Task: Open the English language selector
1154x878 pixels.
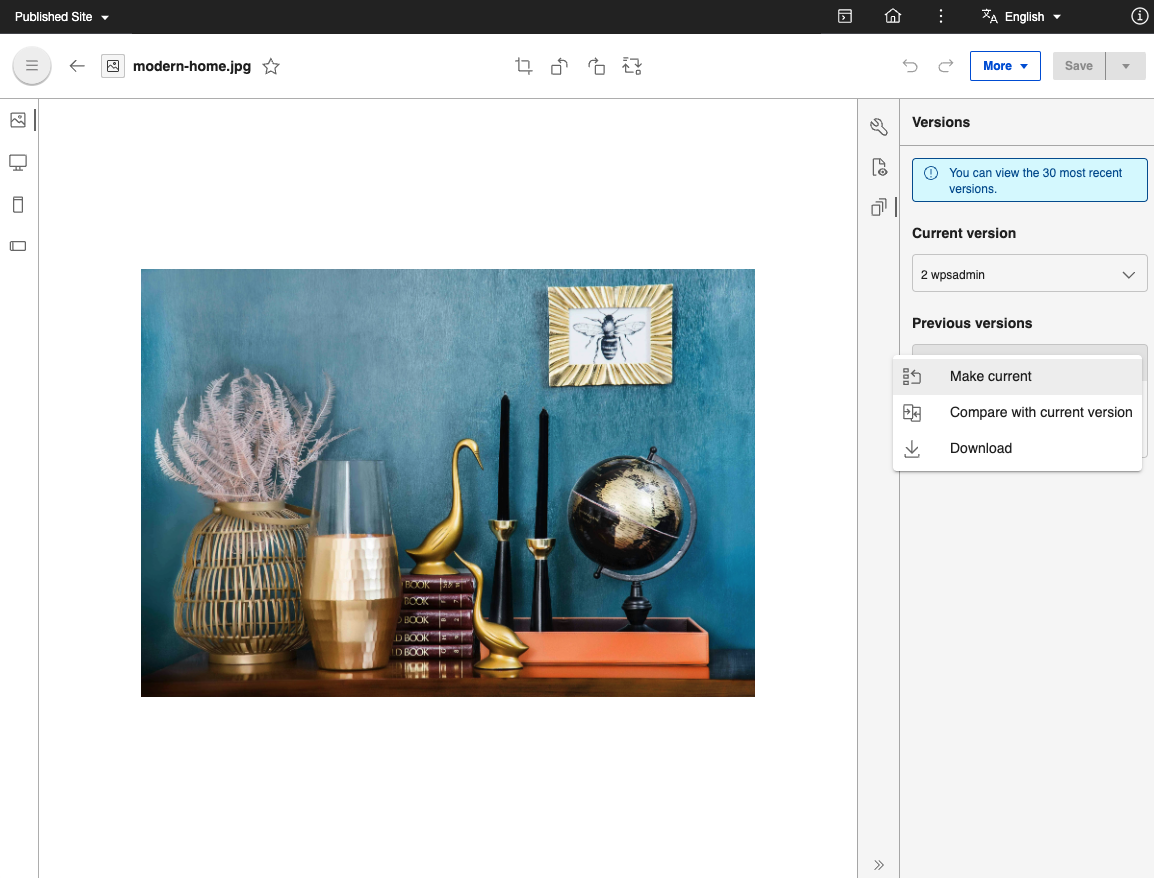Action: pyautogui.click(x=1021, y=17)
